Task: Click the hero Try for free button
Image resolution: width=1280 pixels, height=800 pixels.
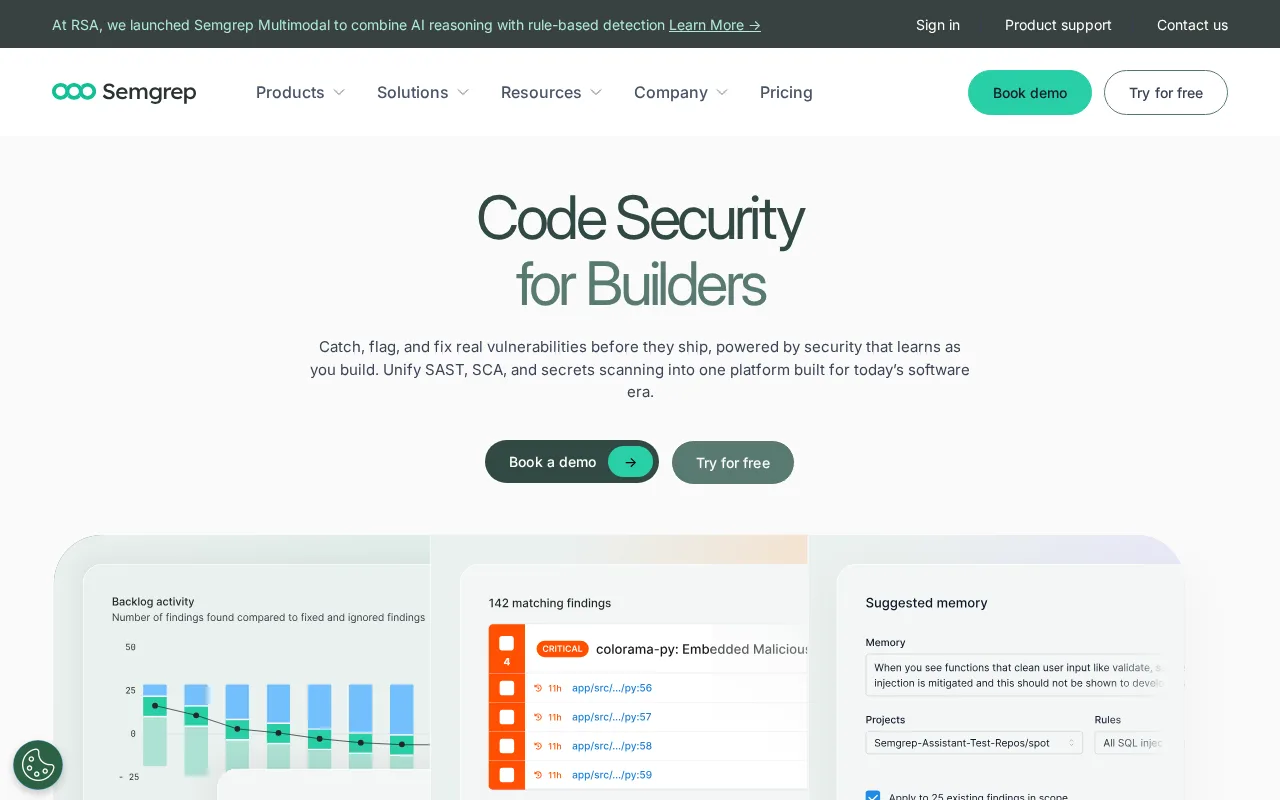Action: (x=733, y=462)
